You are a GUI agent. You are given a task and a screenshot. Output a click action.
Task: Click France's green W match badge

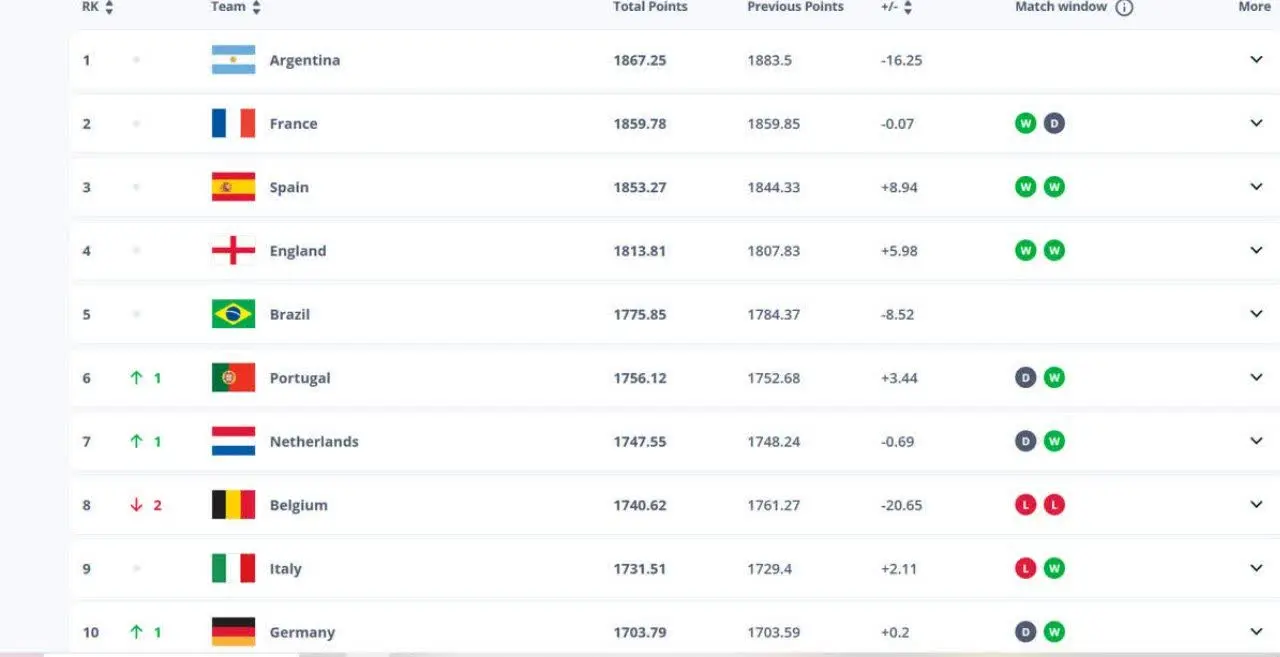click(x=1025, y=124)
